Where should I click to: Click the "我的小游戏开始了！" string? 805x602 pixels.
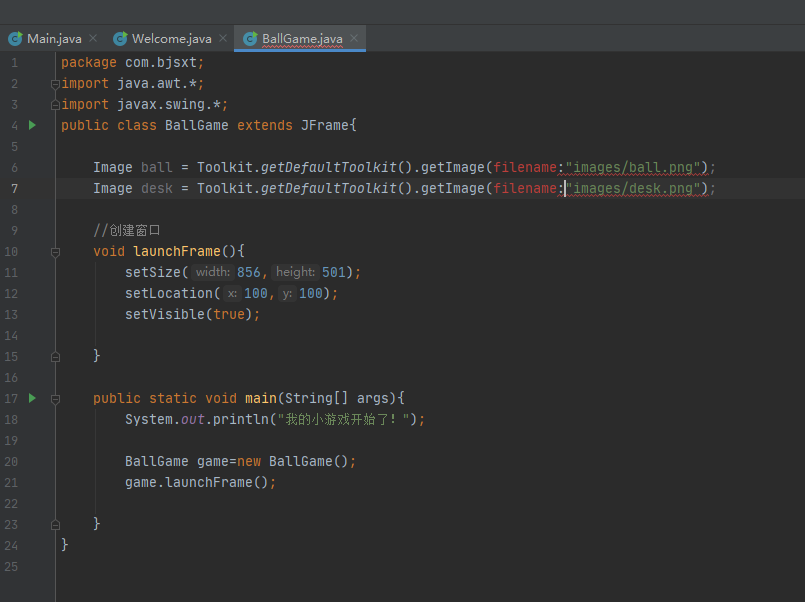coord(343,420)
